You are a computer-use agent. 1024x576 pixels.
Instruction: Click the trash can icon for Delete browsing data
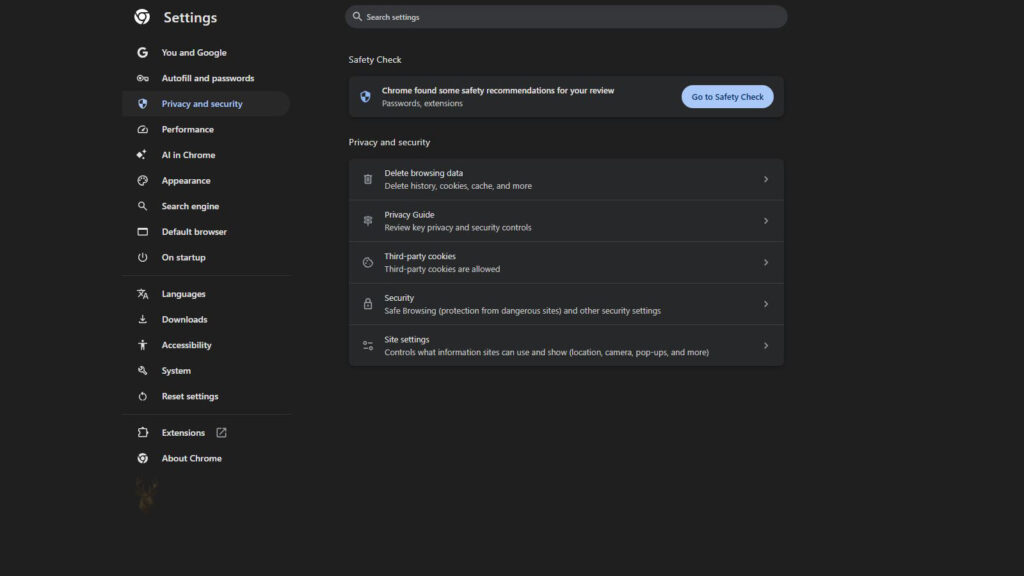[368, 179]
